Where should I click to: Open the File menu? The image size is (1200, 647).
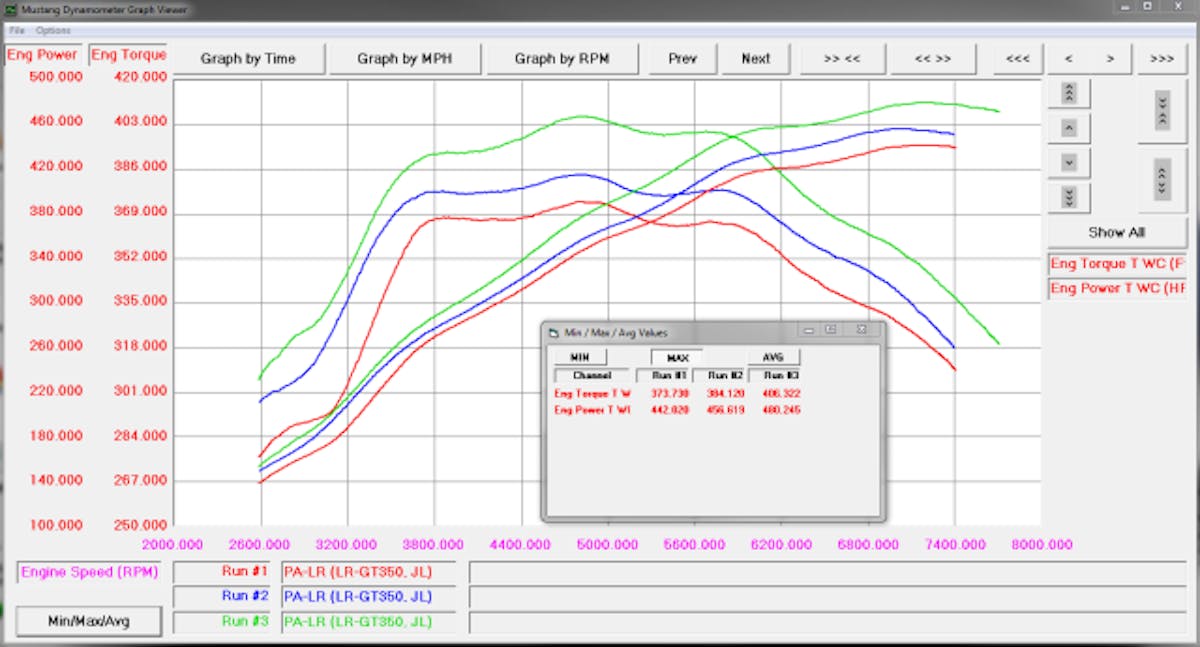pyautogui.click(x=17, y=31)
